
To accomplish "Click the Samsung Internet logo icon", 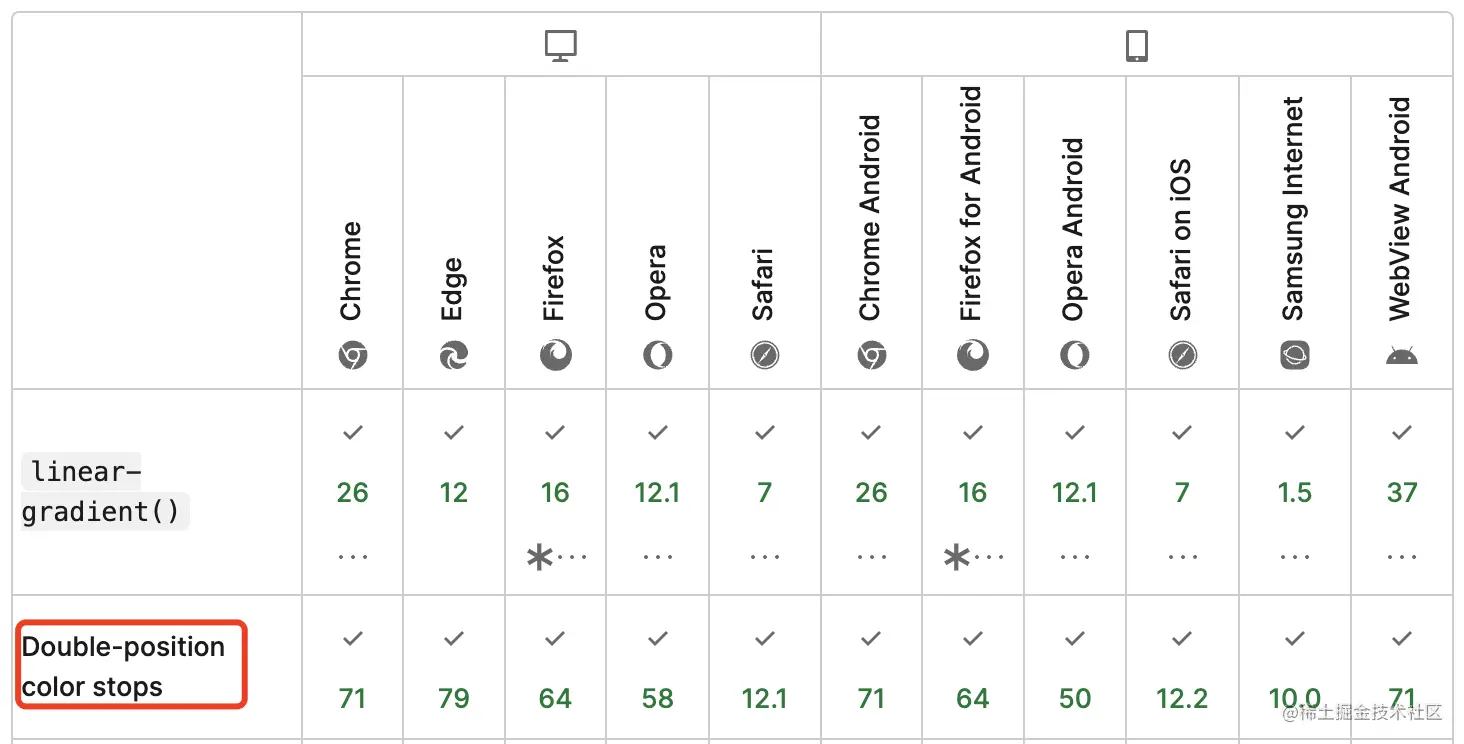I will (1295, 355).
